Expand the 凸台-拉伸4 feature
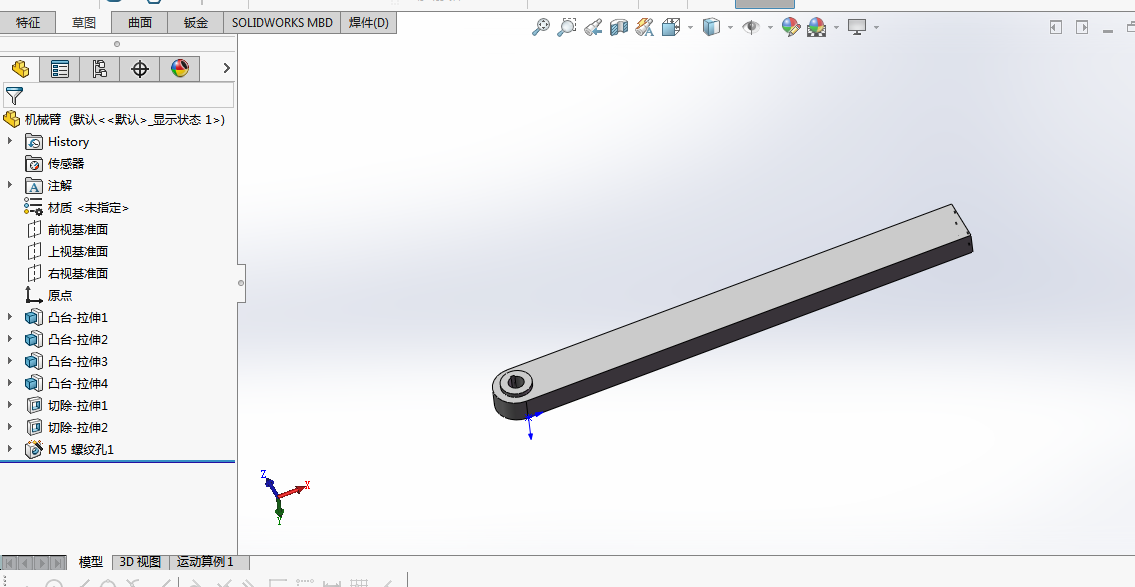1135x587 pixels. [10, 383]
